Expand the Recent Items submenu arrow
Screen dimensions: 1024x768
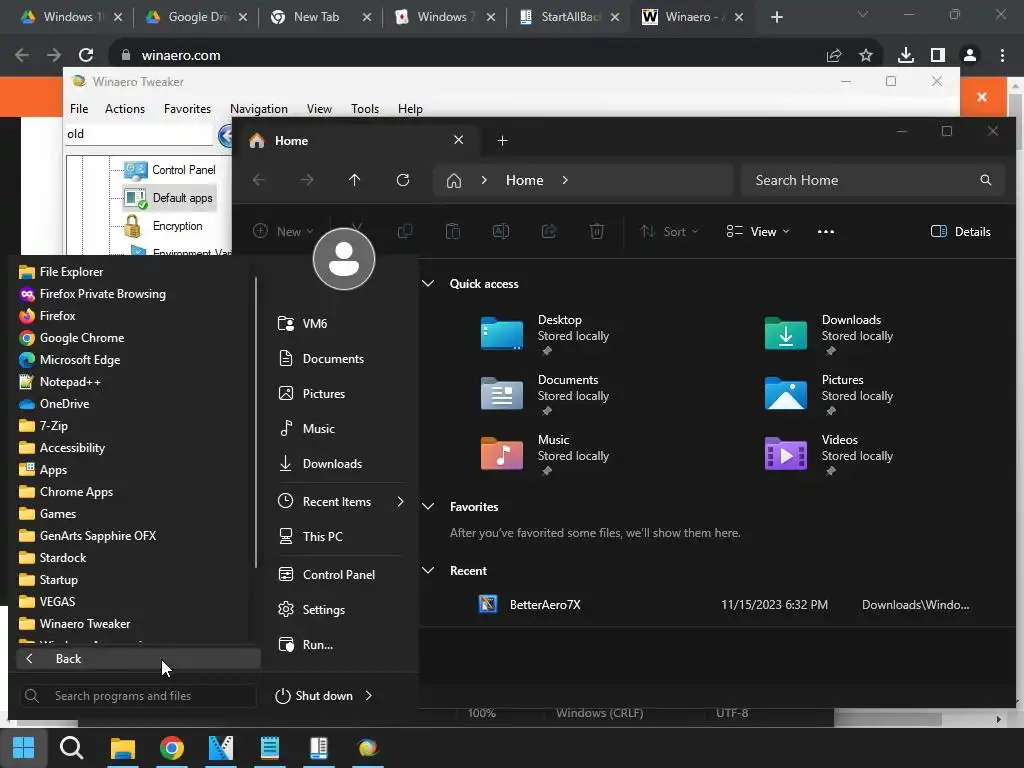tap(400, 502)
